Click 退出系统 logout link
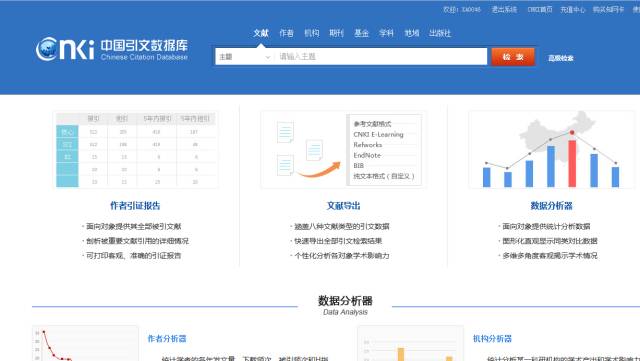The image size is (640, 361). [x=504, y=9]
